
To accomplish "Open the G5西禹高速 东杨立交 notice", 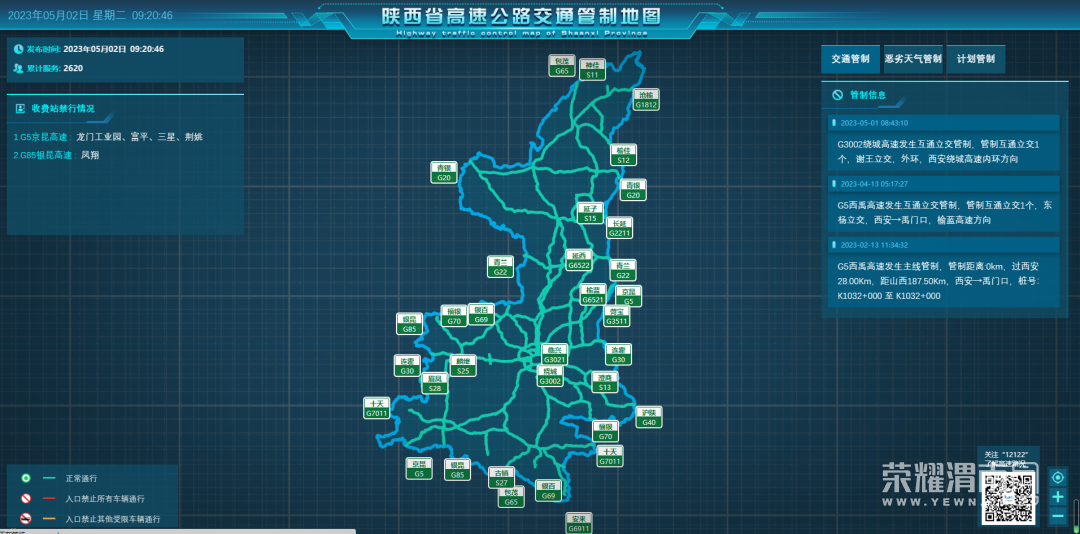I will pos(944,212).
